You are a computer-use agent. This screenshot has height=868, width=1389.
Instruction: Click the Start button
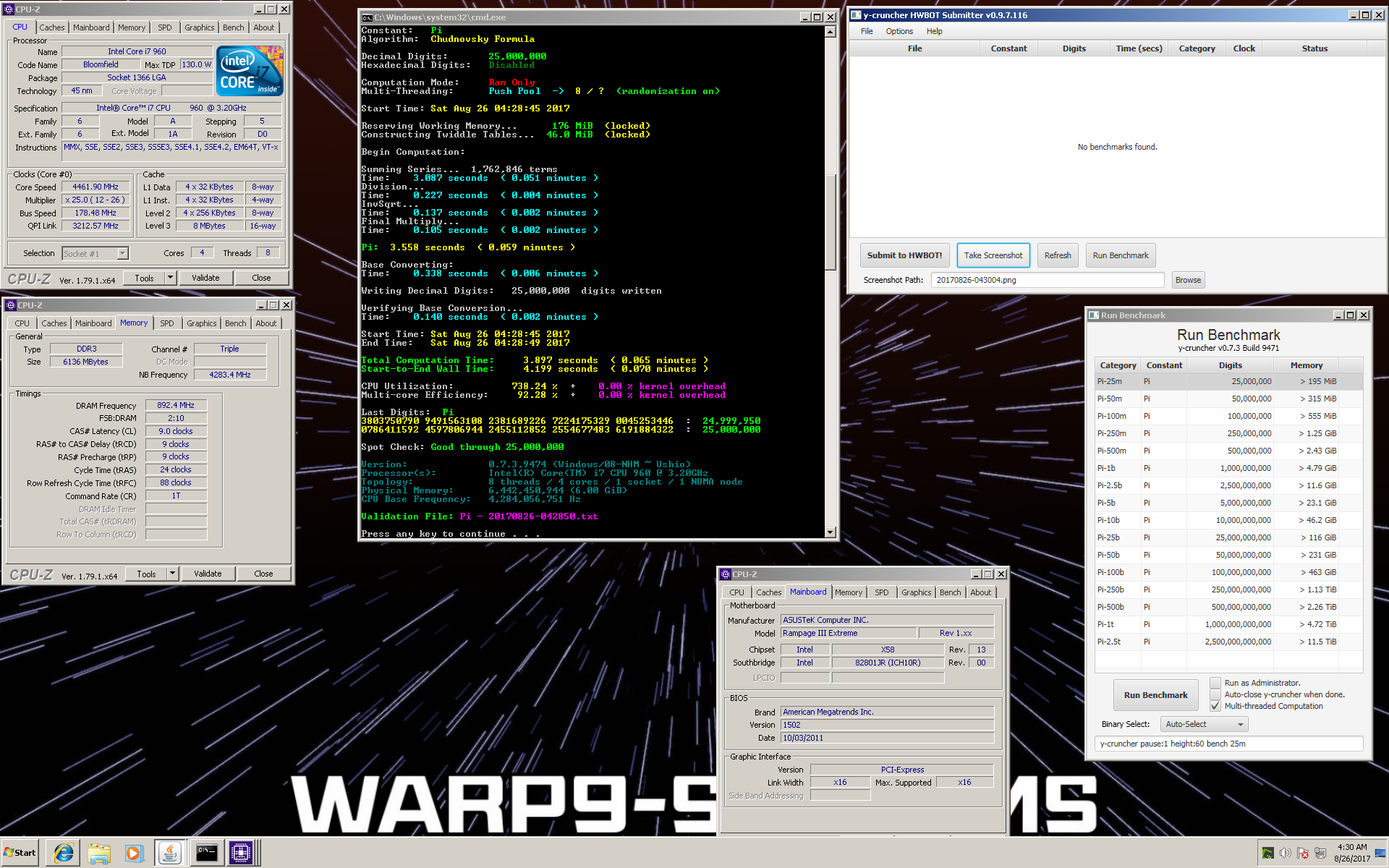point(20,853)
